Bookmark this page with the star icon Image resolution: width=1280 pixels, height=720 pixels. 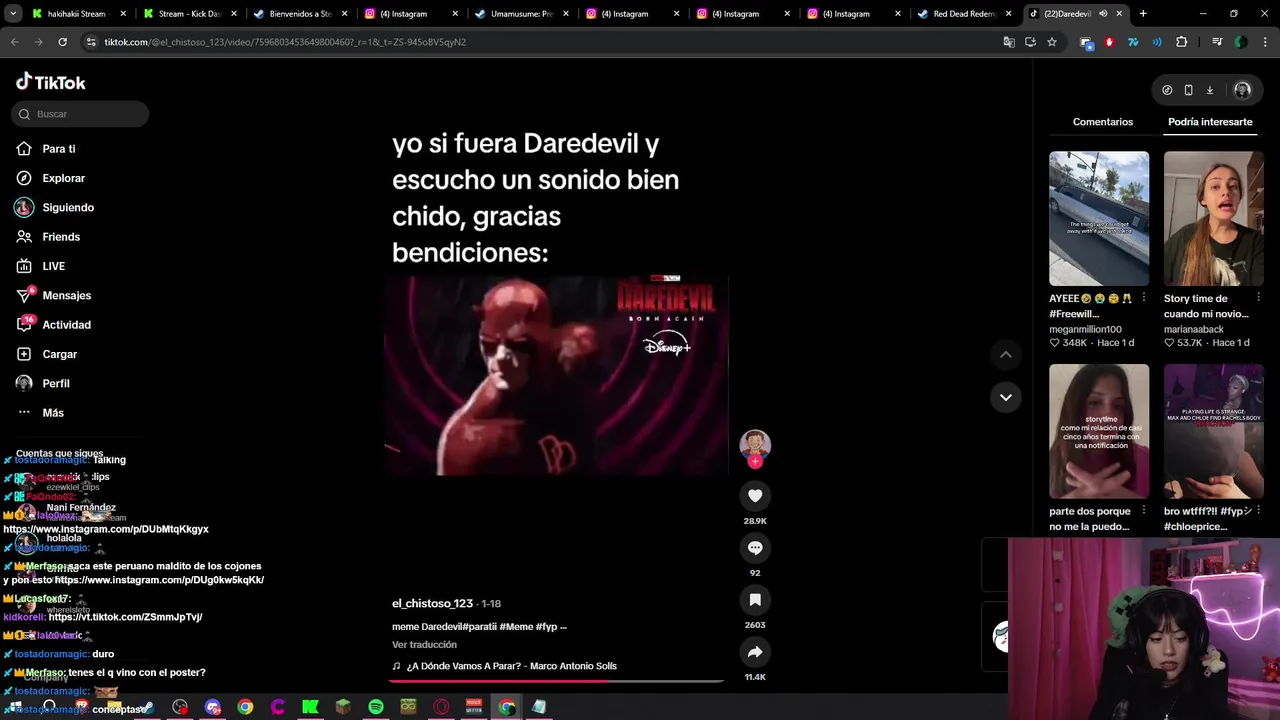[x=1052, y=42]
